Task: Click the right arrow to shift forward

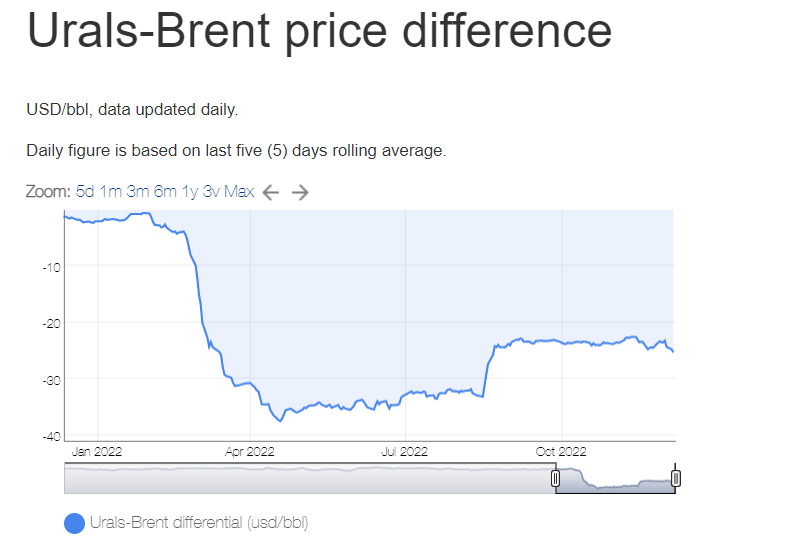Action: point(300,193)
